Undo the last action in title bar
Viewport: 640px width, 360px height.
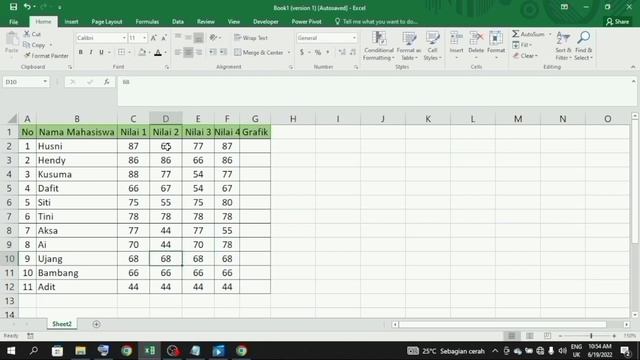click(27, 7)
